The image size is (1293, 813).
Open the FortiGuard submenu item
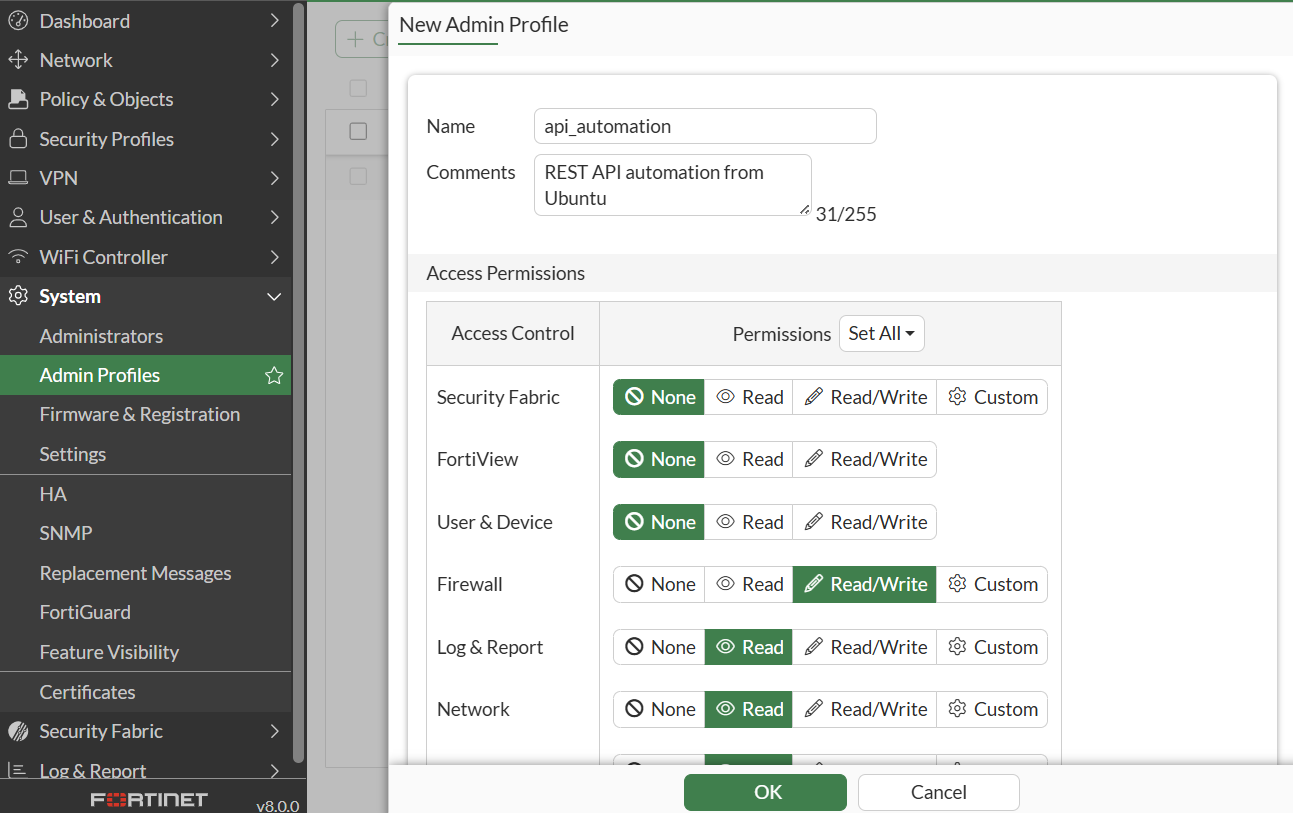click(146, 612)
